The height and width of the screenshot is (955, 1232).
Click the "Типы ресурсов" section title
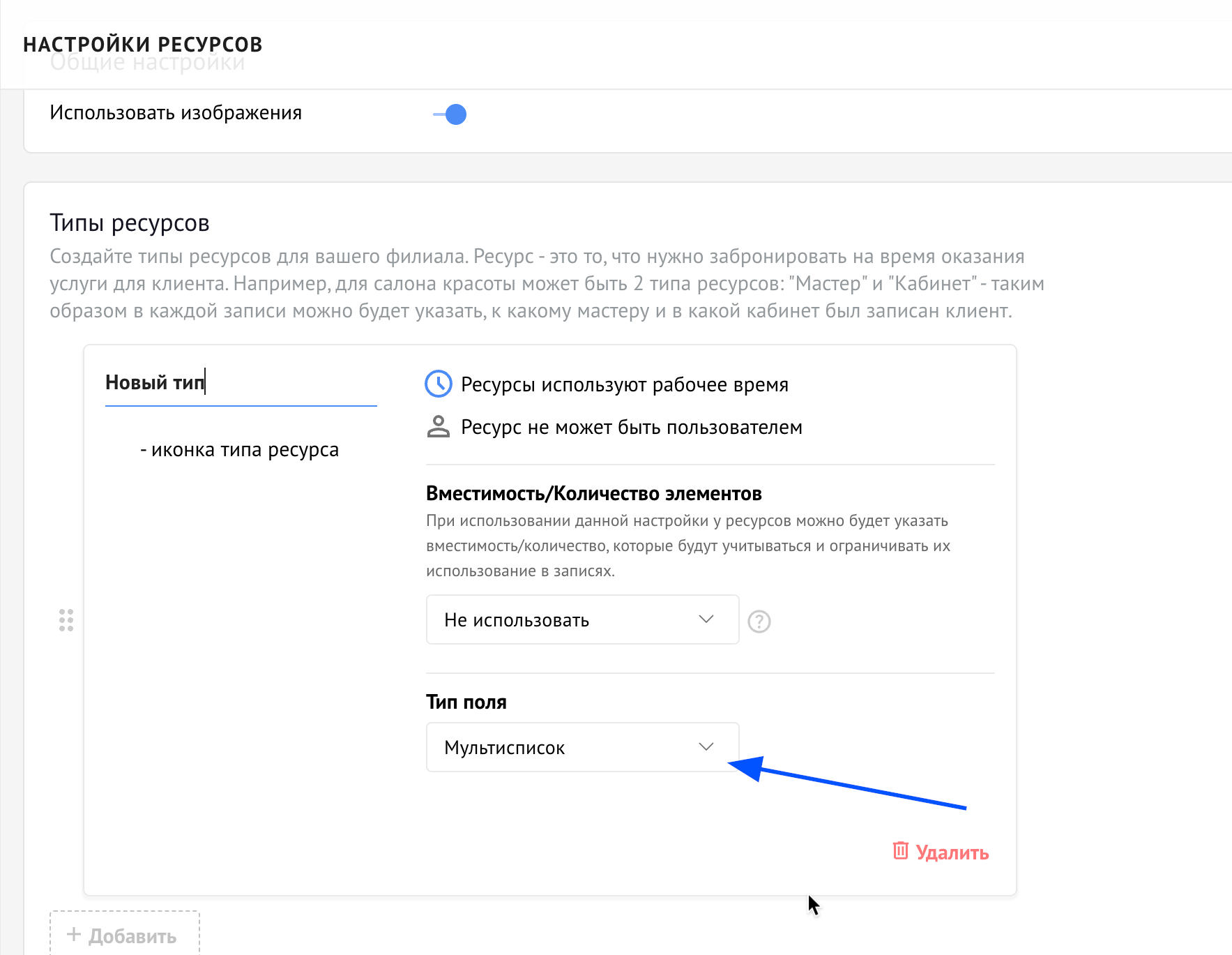130,223
